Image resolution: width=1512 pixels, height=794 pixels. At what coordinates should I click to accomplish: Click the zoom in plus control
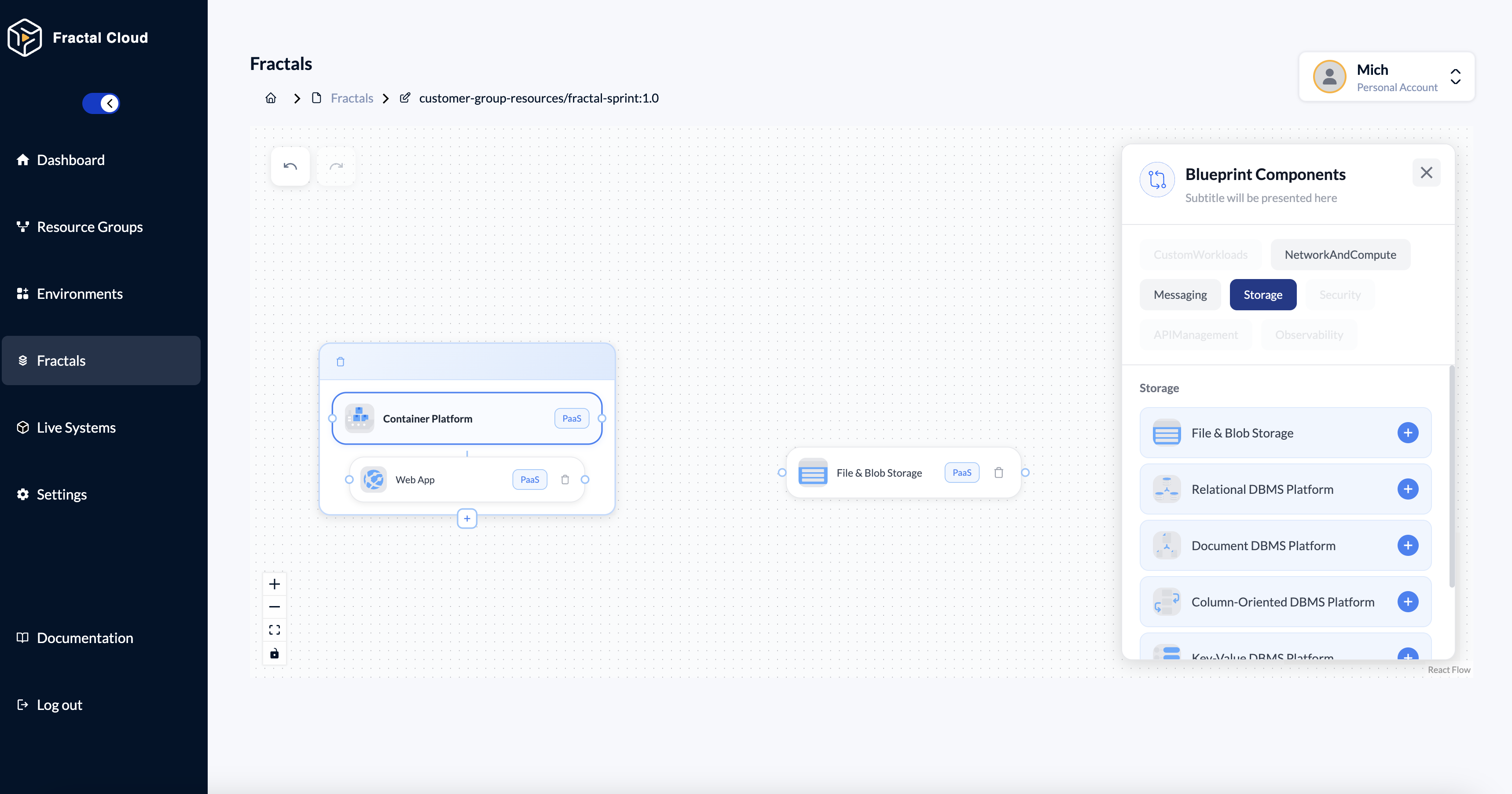coord(274,584)
